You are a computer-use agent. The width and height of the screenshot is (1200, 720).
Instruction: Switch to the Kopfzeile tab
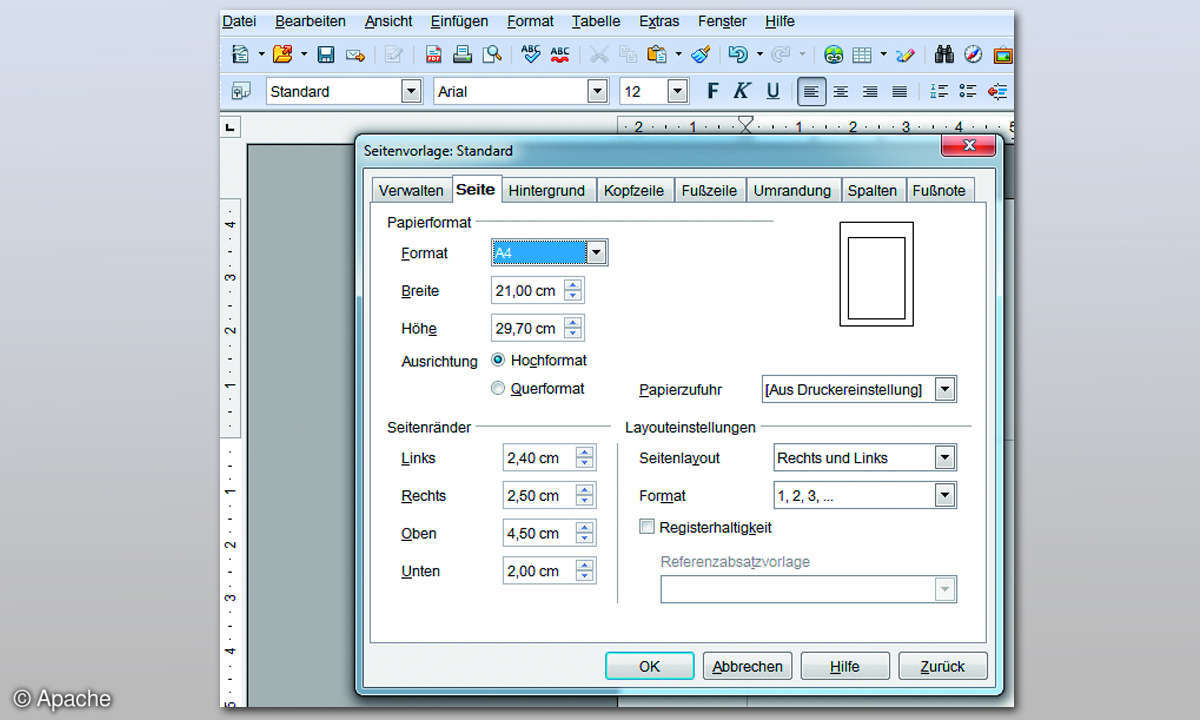pyautogui.click(x=634, y=190)
